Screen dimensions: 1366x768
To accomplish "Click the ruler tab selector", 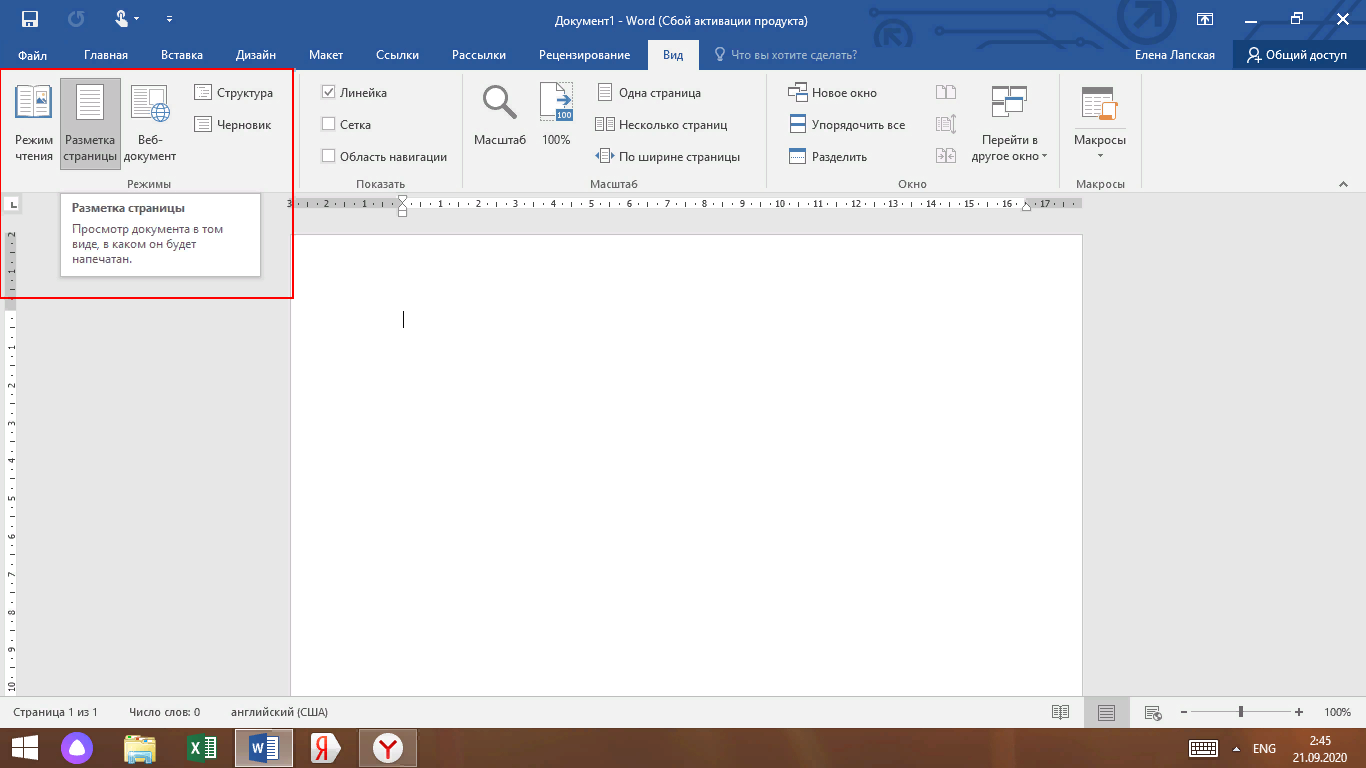I will pos(13,205).
